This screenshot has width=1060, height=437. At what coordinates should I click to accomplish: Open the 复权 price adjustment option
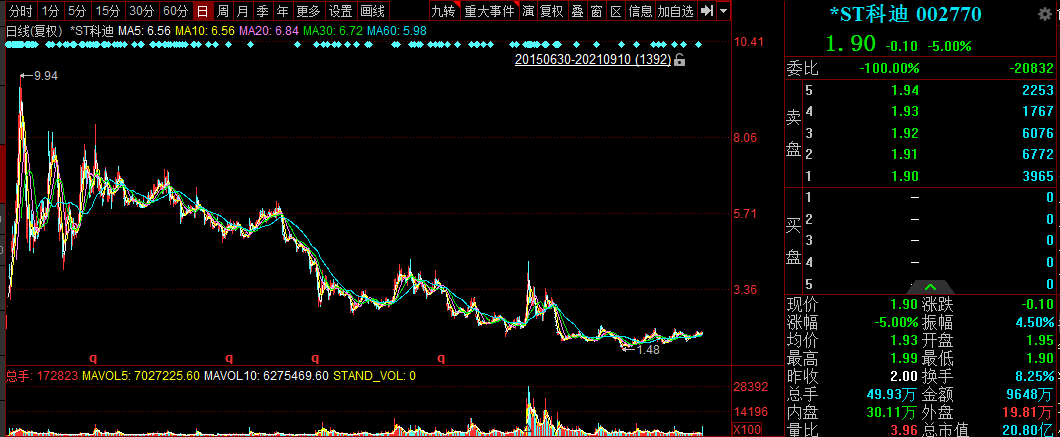point(552,11)
